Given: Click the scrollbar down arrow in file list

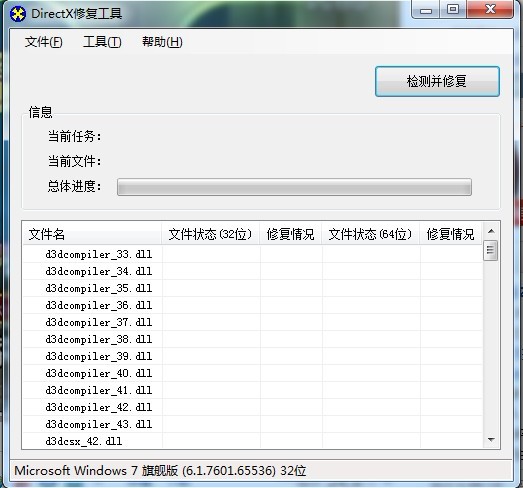Looking at the screenshot, I should (x=491, y=440).
